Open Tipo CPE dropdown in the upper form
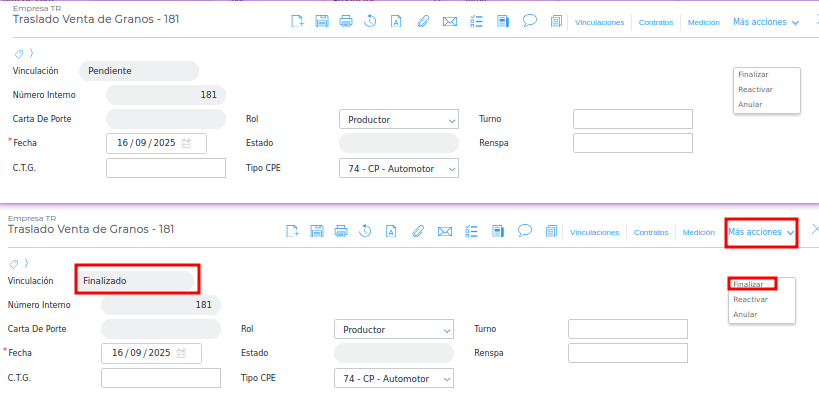This screenshot has width=819, height=399. click(x=399, y=168)
